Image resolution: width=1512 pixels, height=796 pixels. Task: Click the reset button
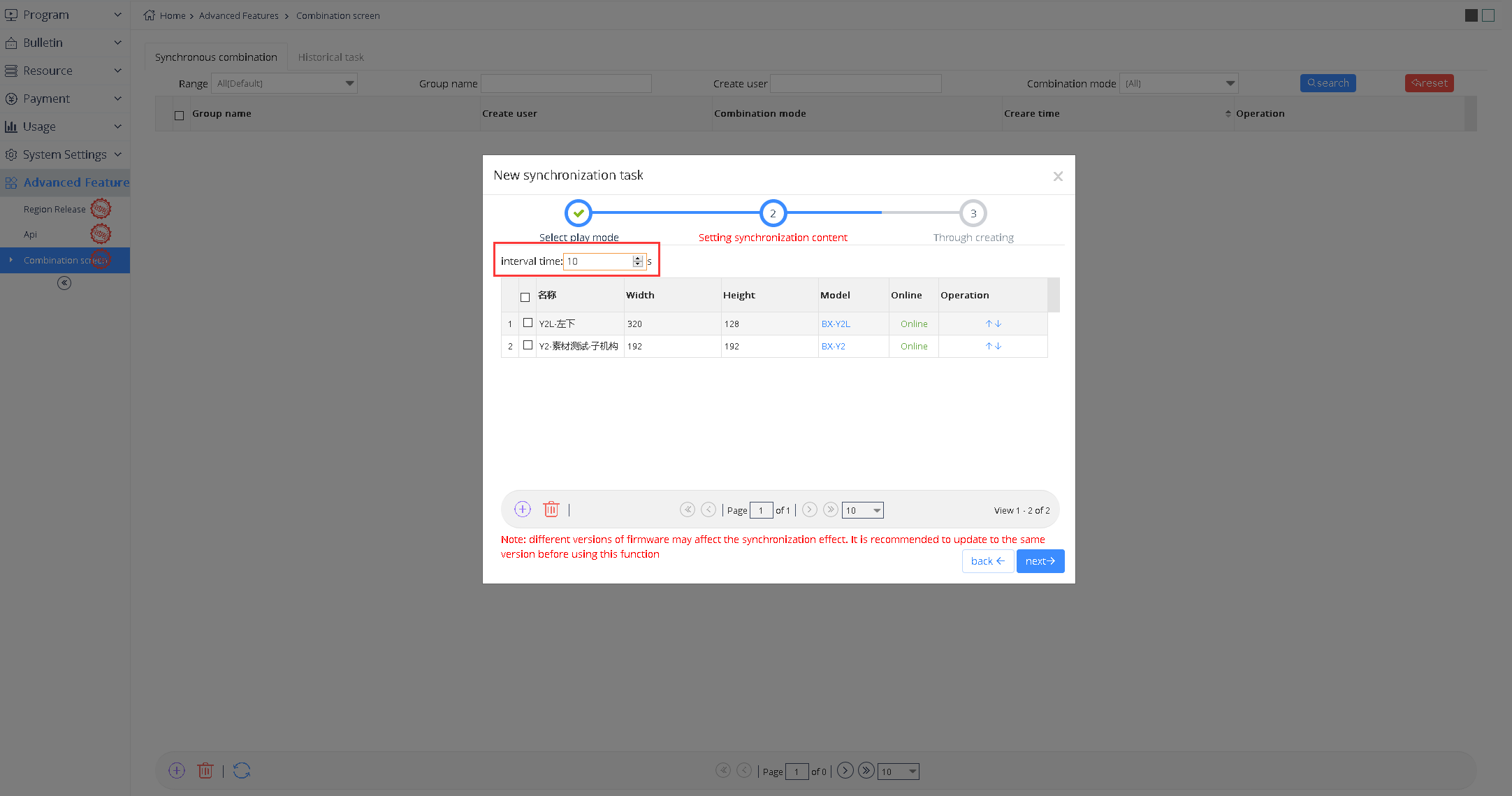1430,83
